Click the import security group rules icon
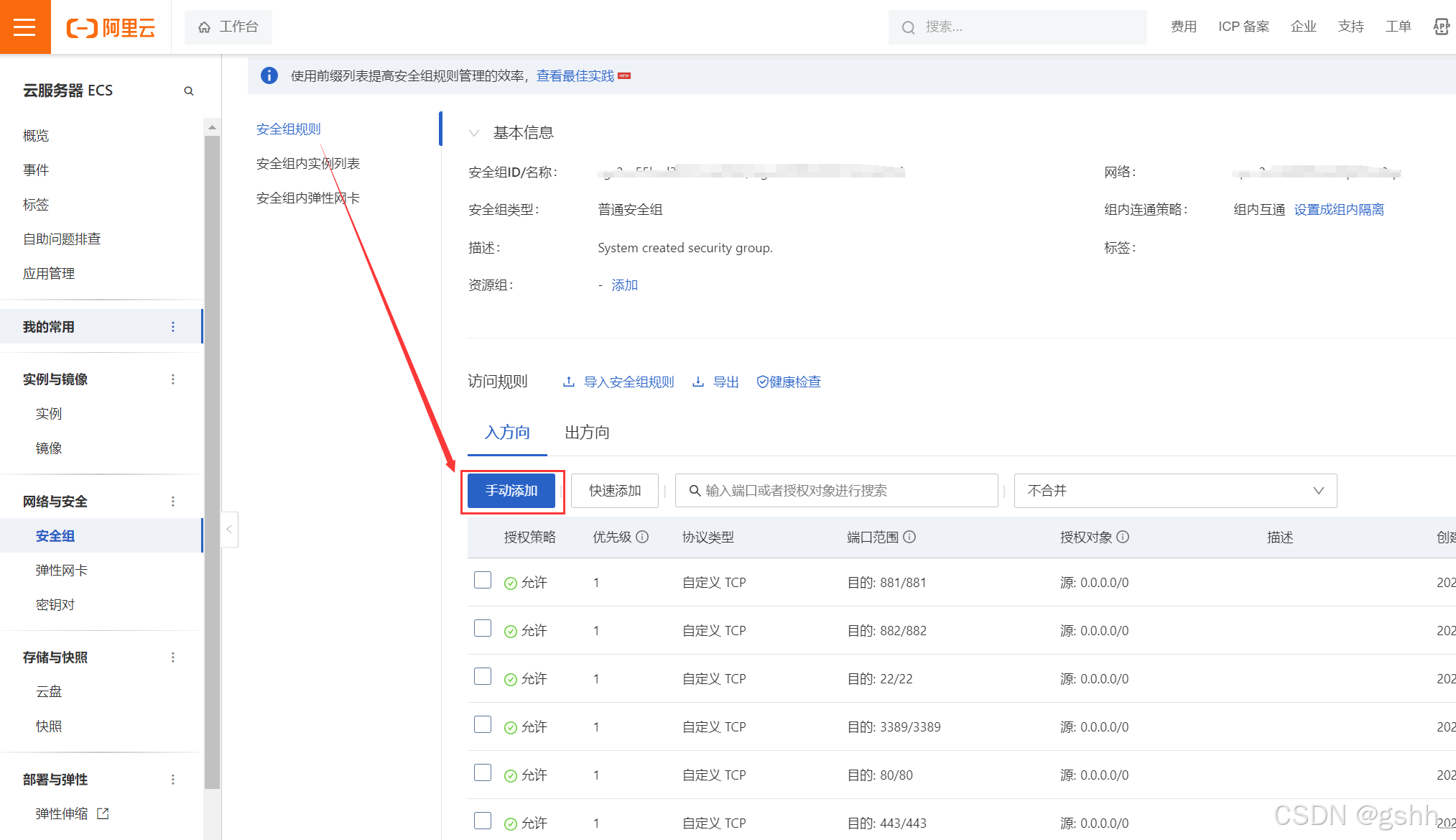The width and height of the screenshot is (1456, 840). coord(569,382)
